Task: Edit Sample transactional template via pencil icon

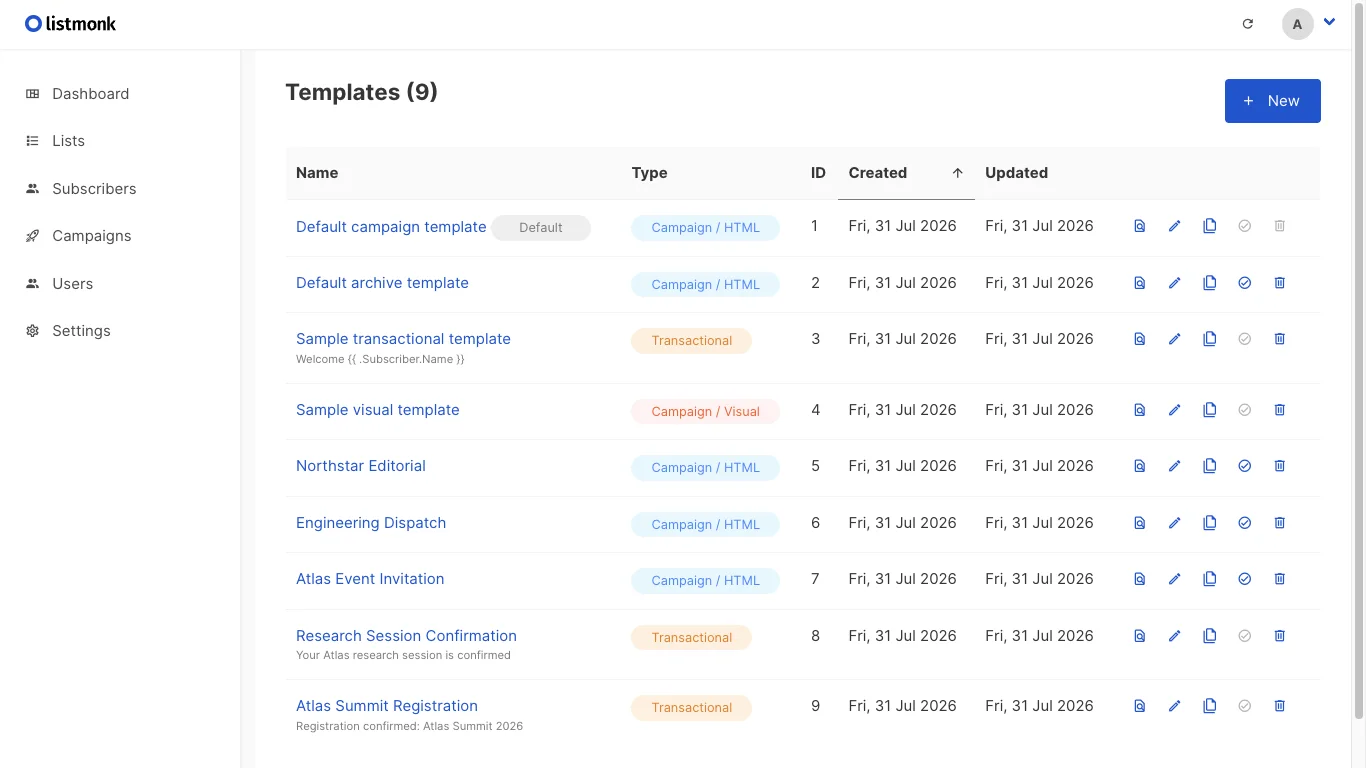Action: pyautogui.click(x=1175, y=339)
